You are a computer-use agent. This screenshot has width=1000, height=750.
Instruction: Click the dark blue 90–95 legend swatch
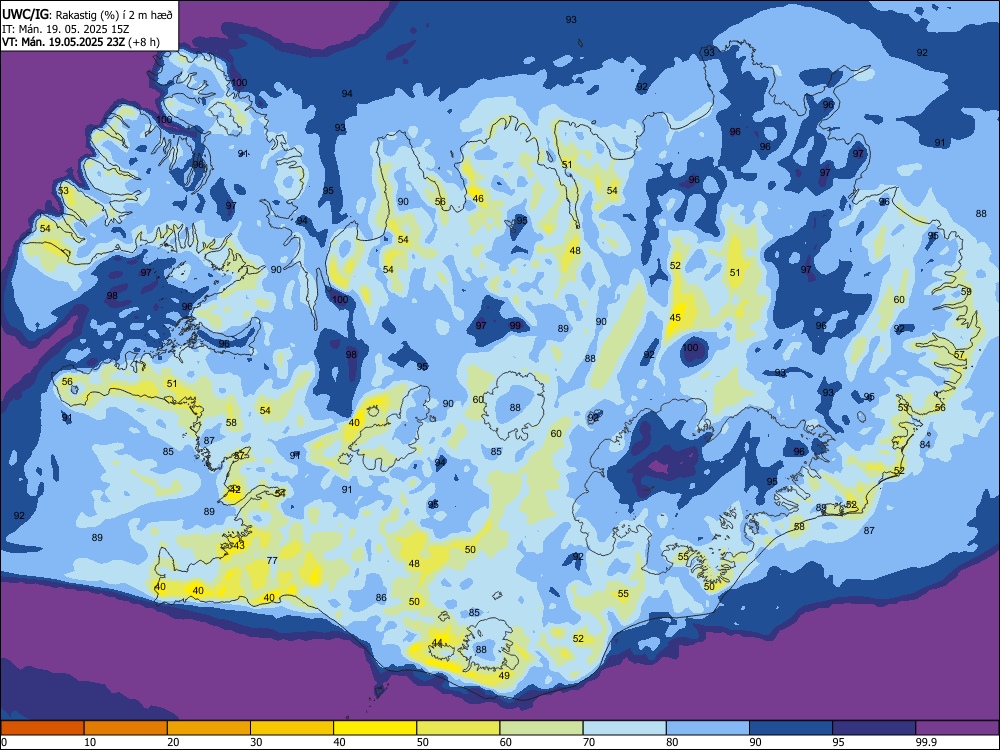(791, 728)
